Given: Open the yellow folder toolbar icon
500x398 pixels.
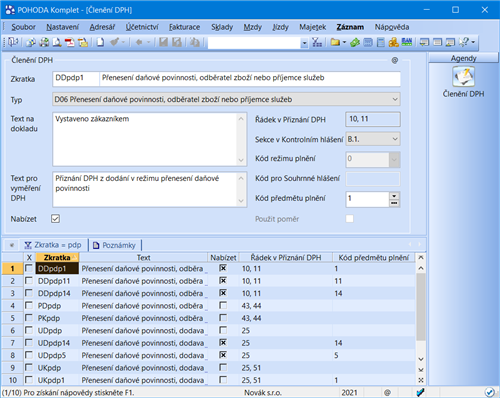Looking at the screenshot, I should (x=335, y=42).
